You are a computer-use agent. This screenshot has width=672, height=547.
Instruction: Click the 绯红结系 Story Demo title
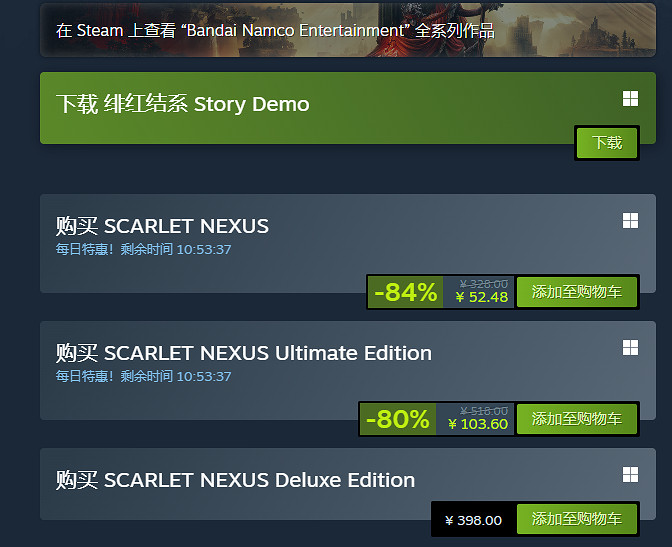click(183, 104)
